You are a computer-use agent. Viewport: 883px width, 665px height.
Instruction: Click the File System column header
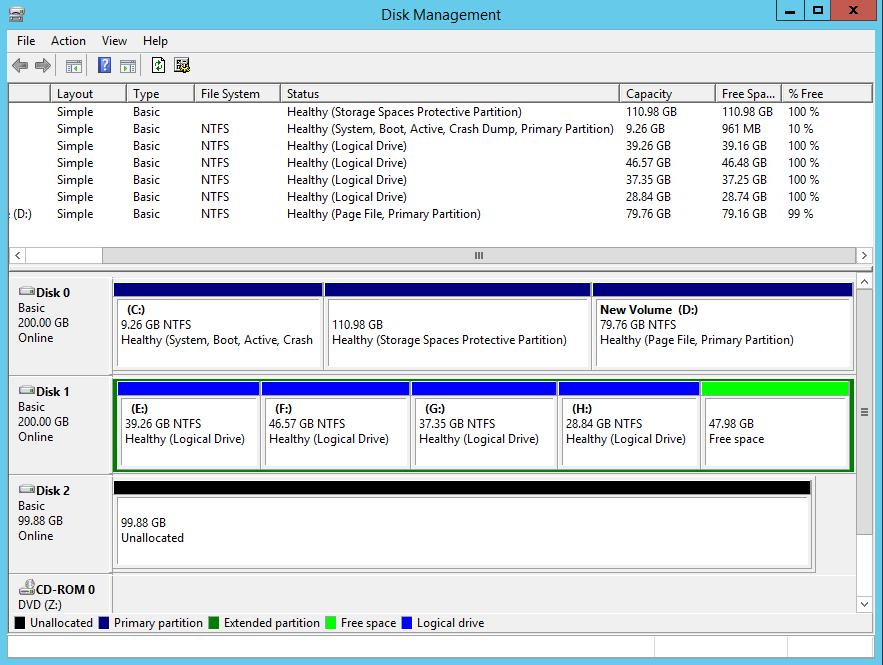tap(236, 94)
